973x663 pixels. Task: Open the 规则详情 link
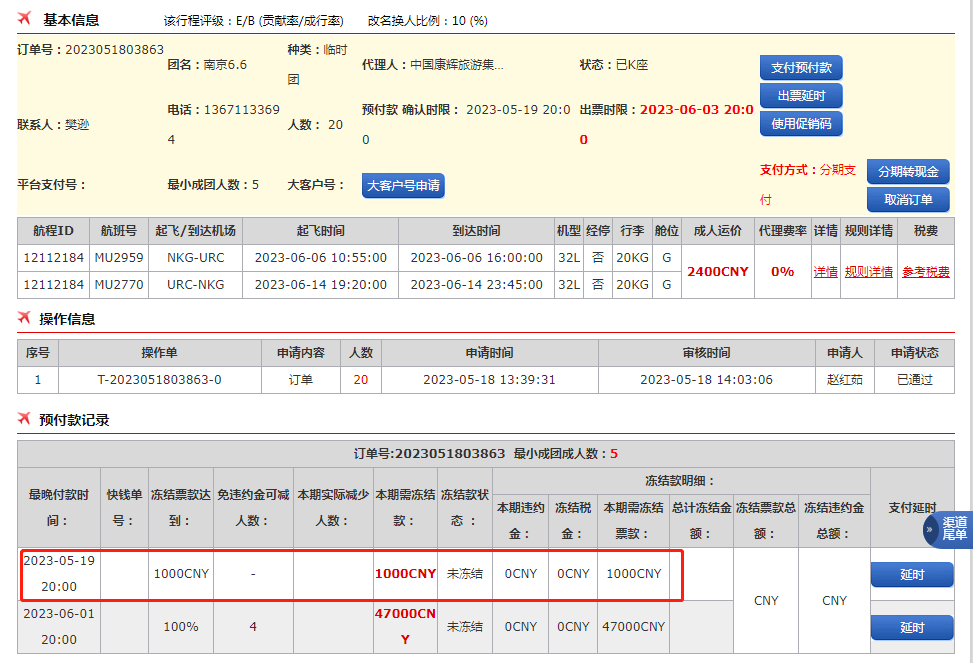[x=868, y=271]
